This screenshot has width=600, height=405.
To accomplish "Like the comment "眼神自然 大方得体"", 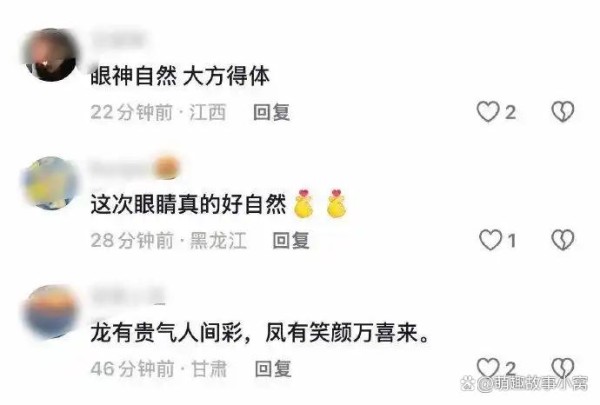I will [x=488, y=112].
